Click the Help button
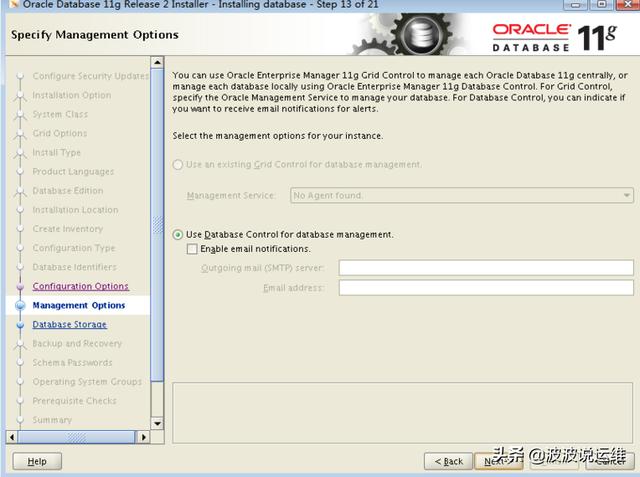 [37, 461]
